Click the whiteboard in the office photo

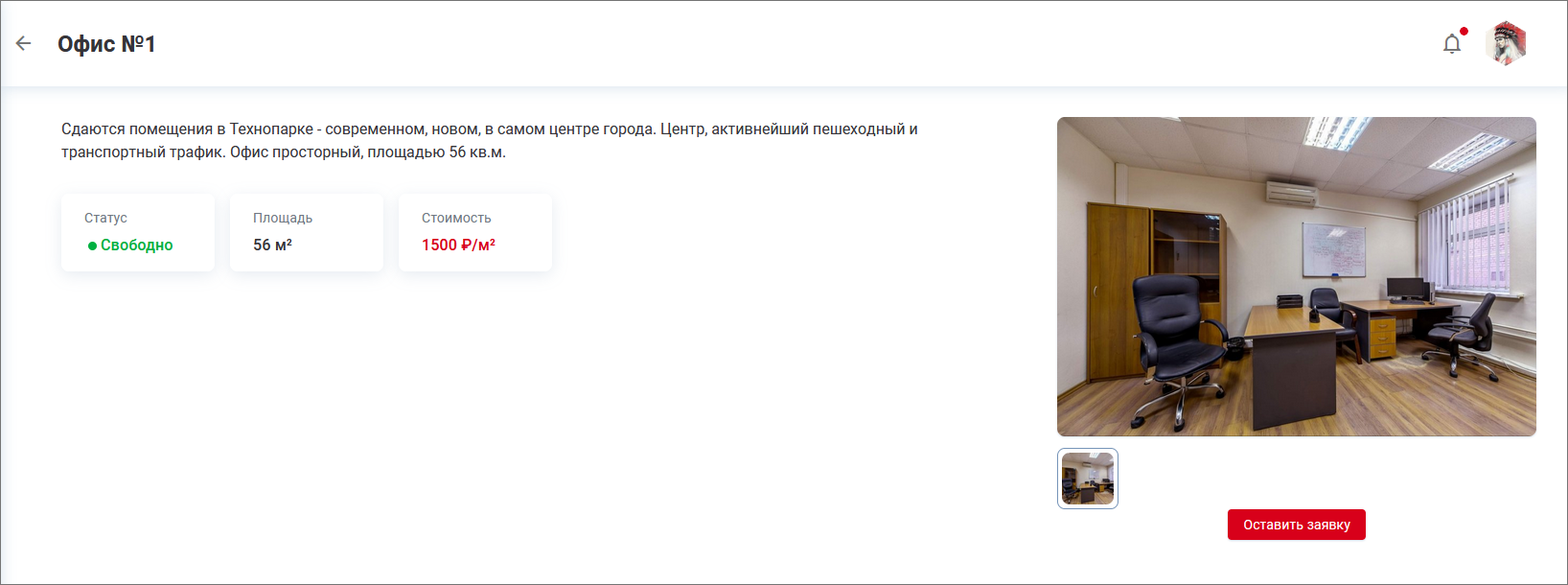click(x=1333, y=248)
